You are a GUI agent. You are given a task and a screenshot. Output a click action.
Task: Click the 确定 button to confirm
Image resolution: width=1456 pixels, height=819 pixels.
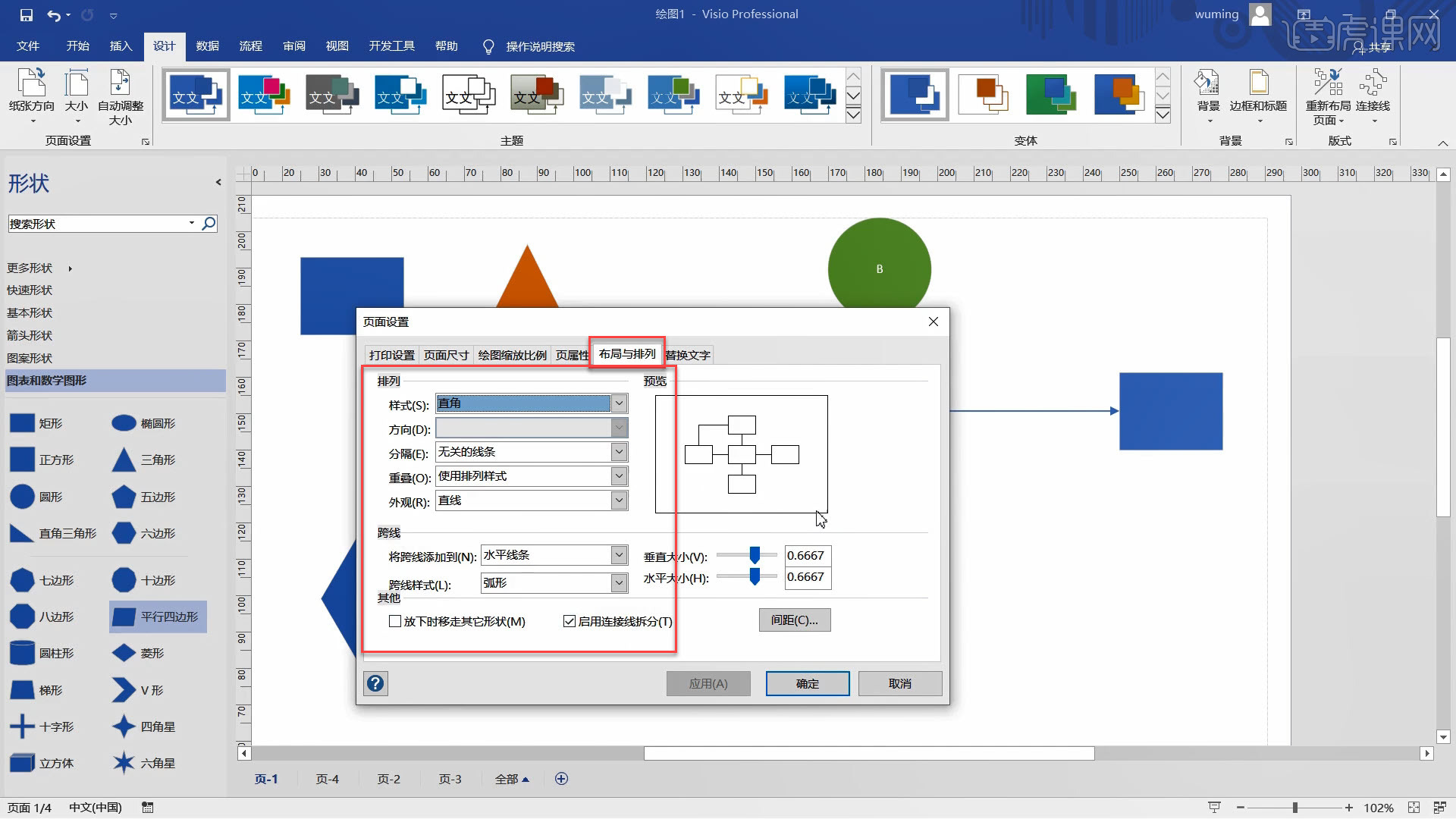click(x=807, y=682)
